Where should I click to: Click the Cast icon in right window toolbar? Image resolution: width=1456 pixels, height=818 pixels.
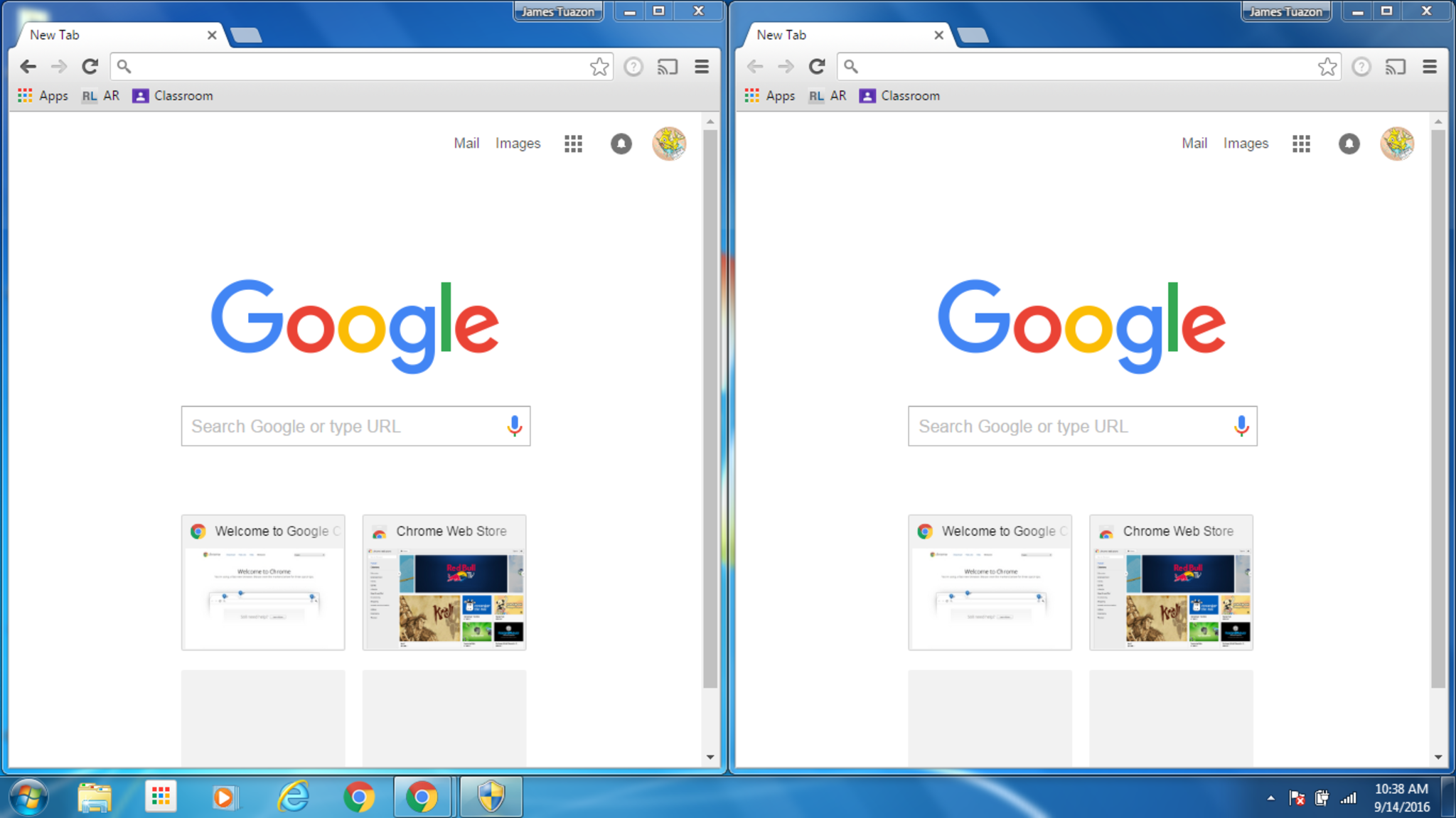coord(1395,67)
